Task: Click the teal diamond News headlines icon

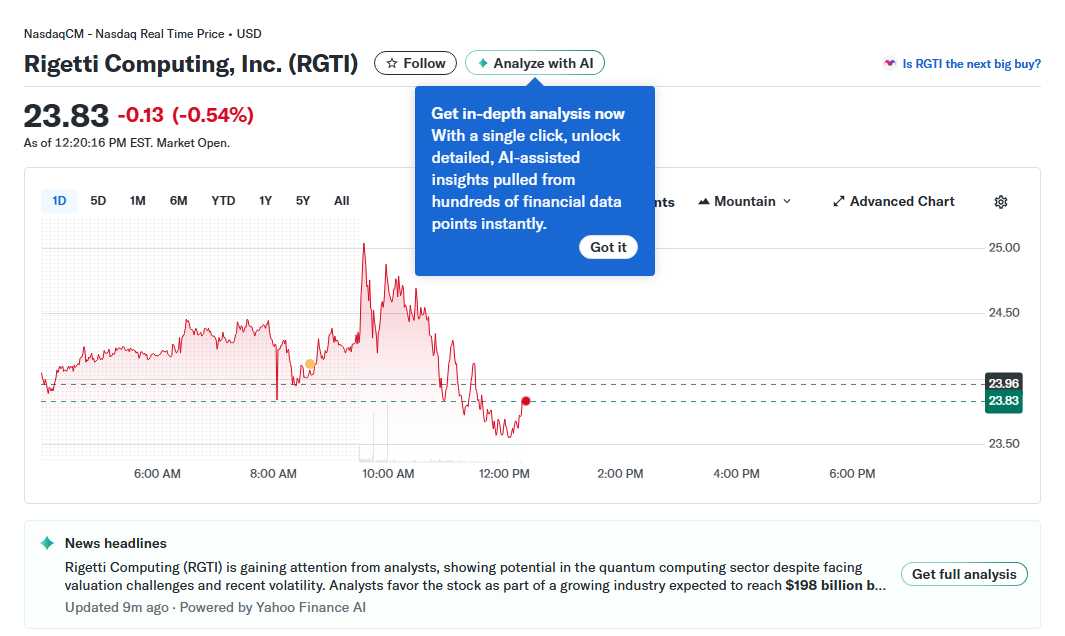Action: tap(45, 543)
